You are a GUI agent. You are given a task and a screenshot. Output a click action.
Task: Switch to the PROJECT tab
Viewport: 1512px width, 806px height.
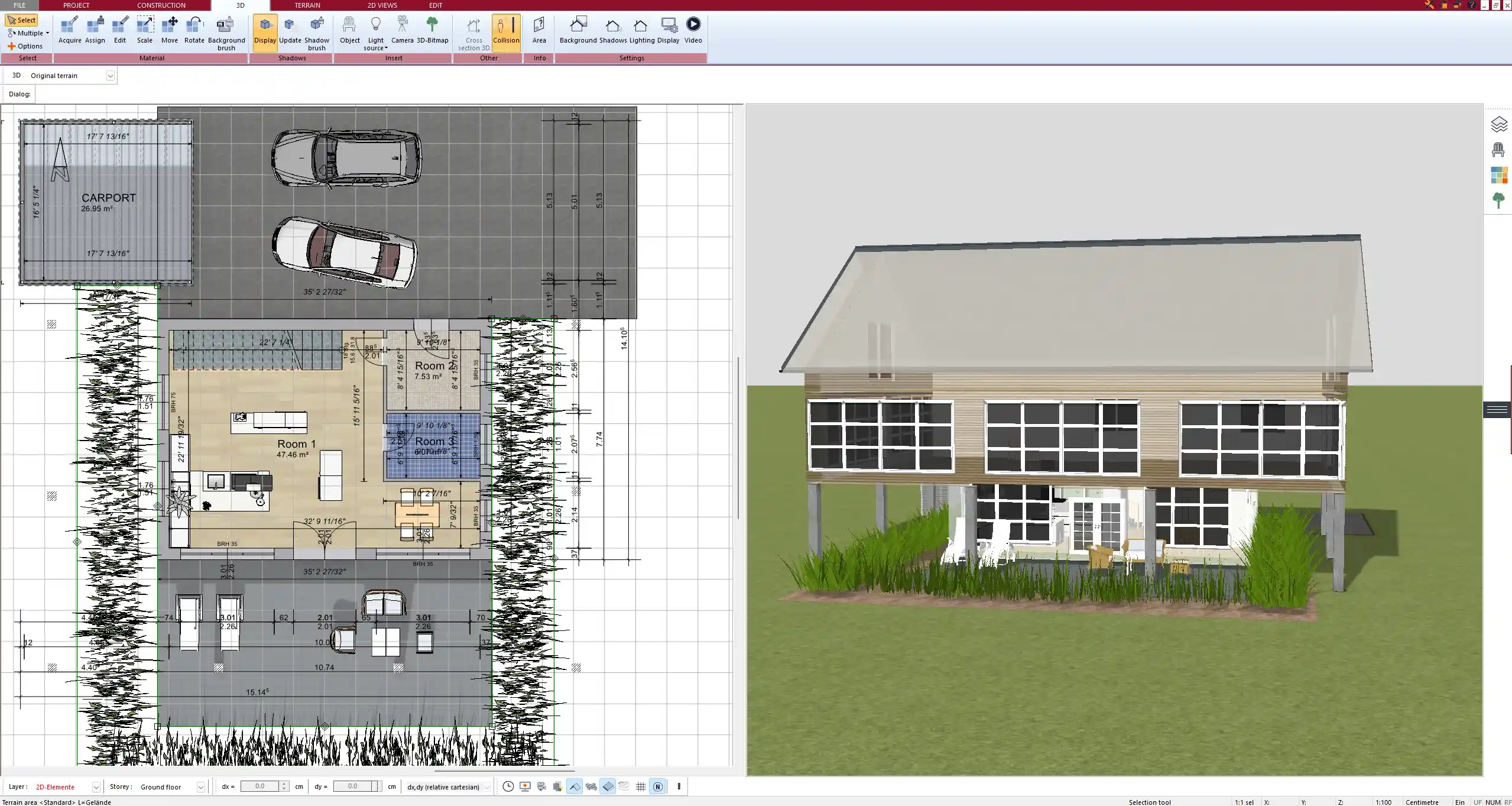[76, 5]
